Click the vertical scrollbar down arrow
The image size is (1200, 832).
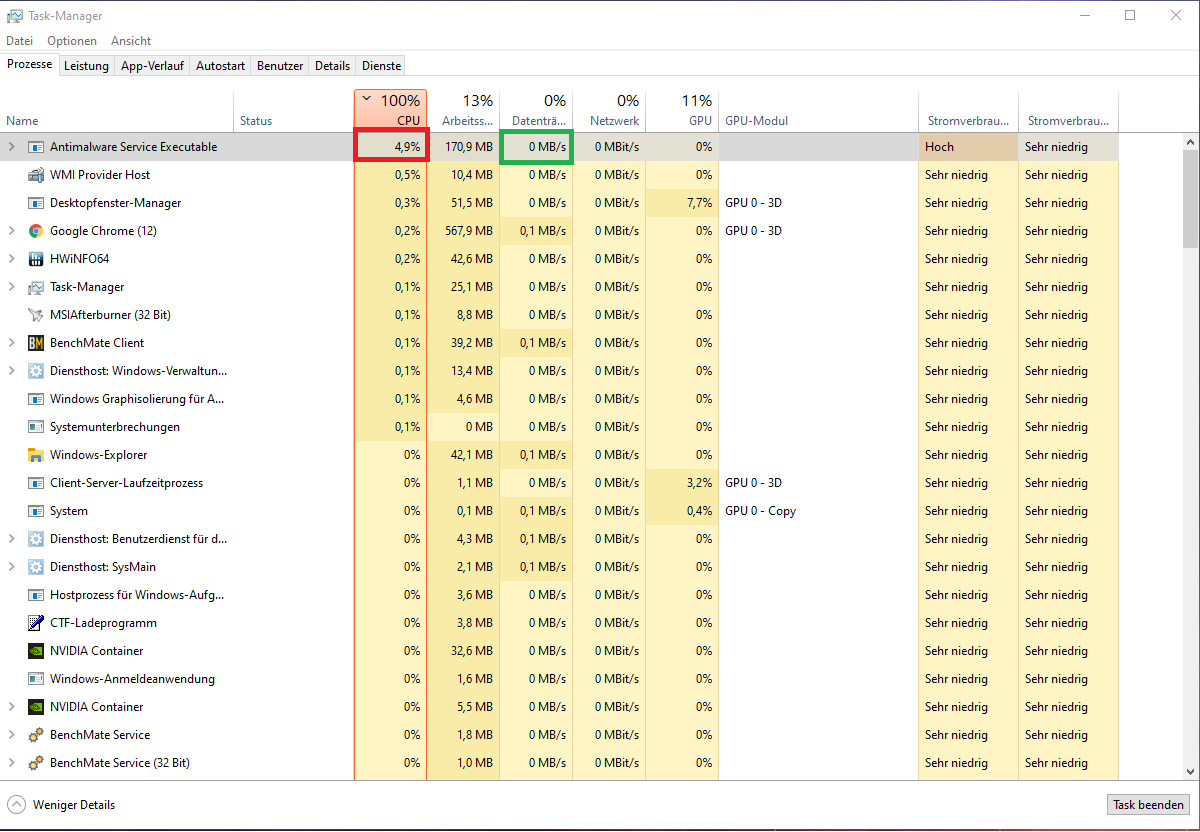[1190, 771]
